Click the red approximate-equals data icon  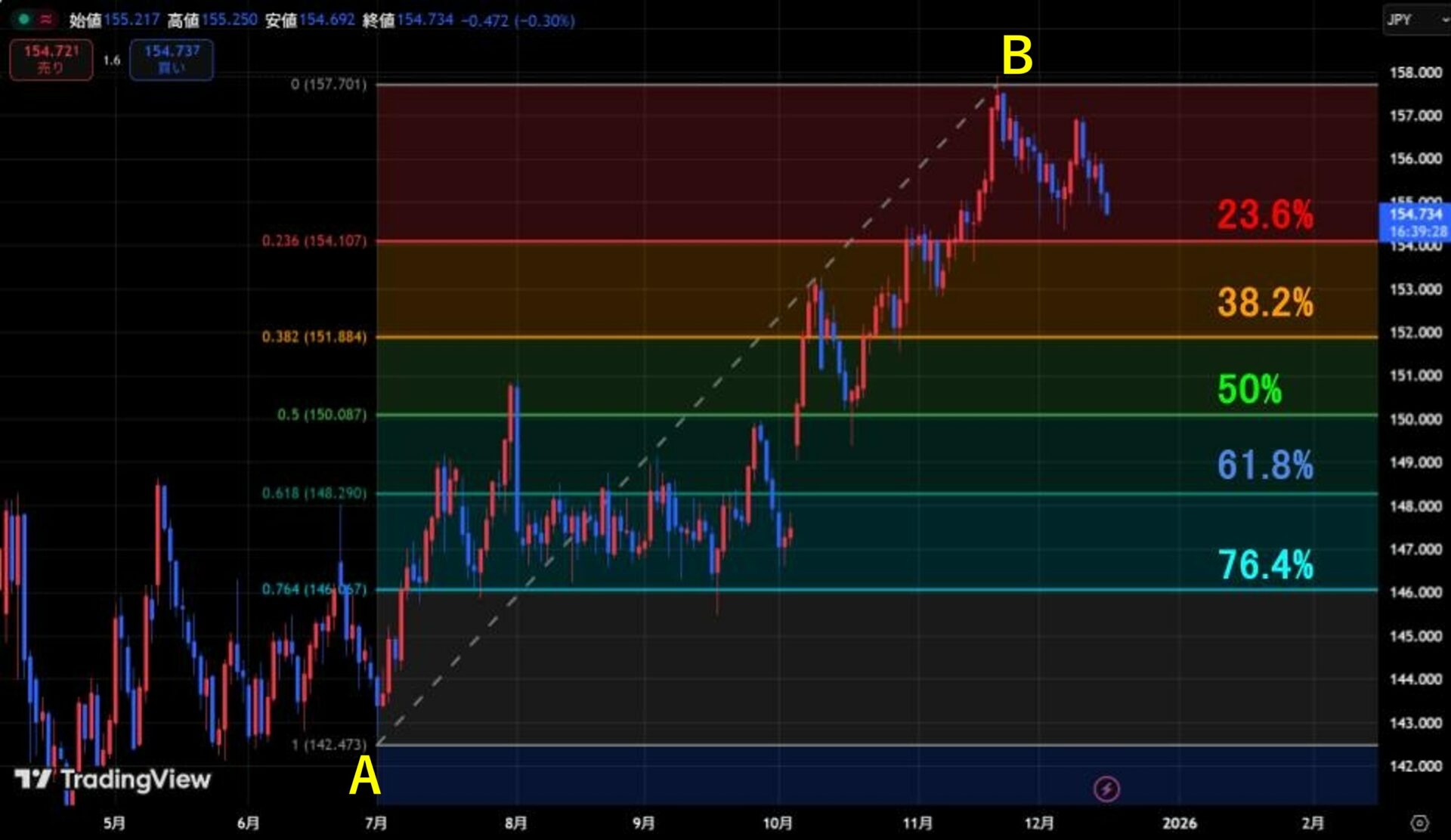pyautogui.click(x=45, y=20)
